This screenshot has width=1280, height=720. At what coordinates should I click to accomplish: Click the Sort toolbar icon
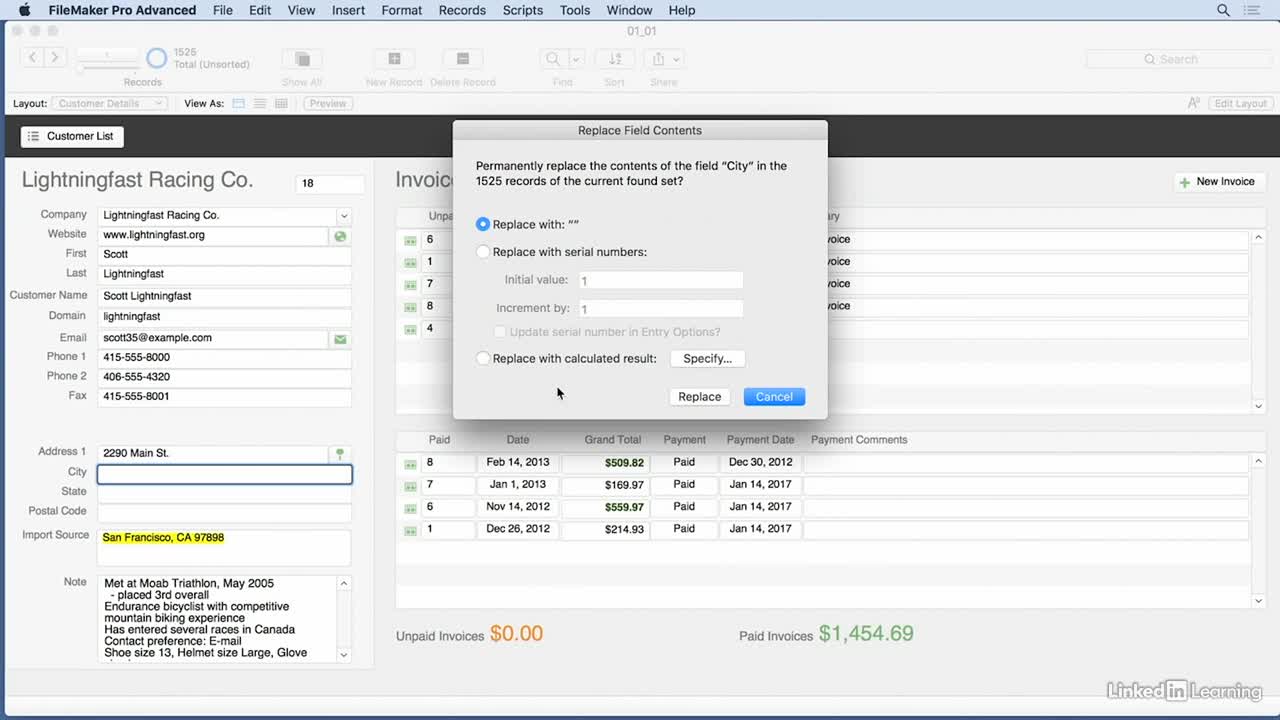[x=615, y=59]
